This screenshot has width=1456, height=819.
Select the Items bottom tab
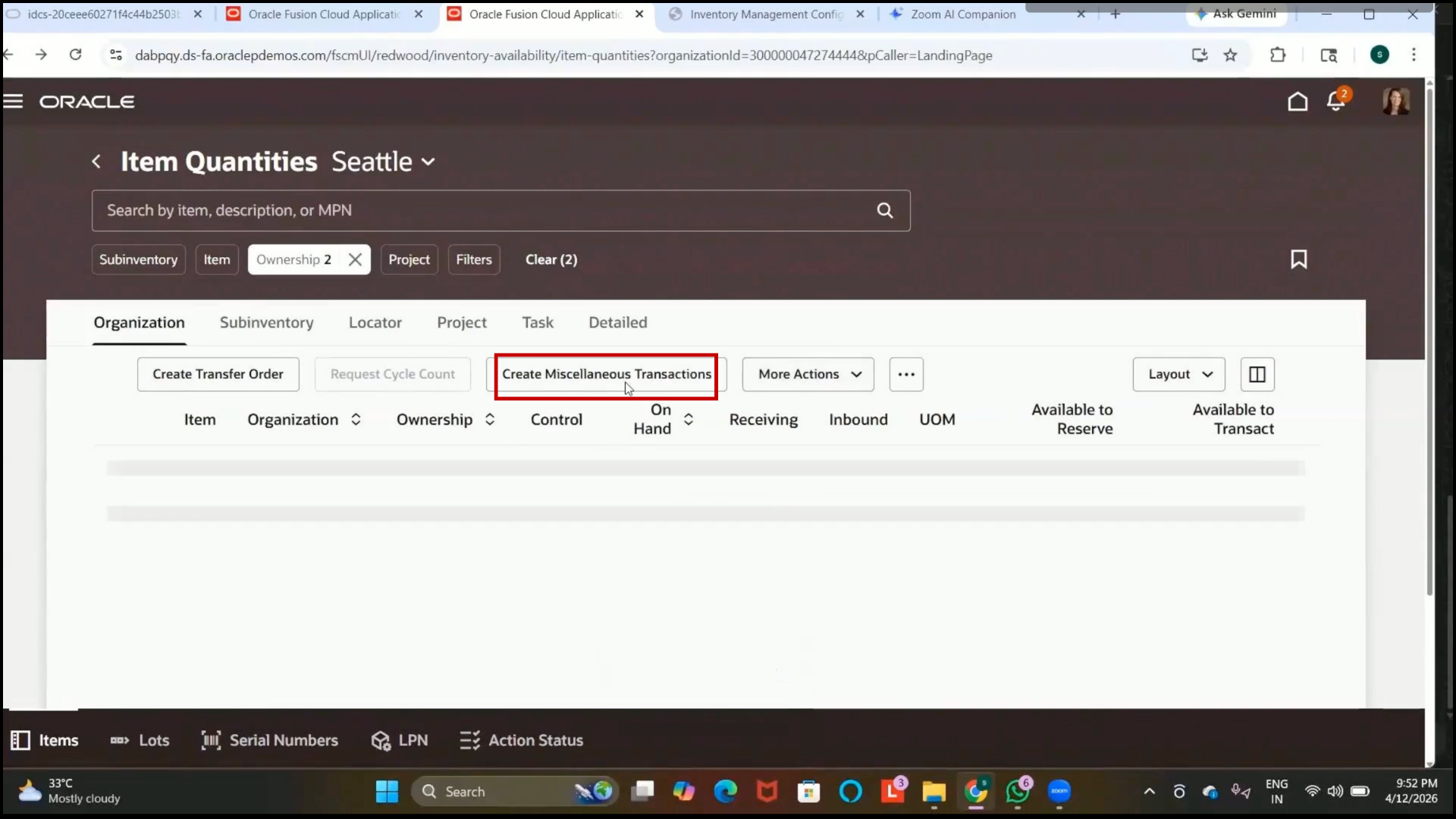pyautogui.click(x=45, y=740)
